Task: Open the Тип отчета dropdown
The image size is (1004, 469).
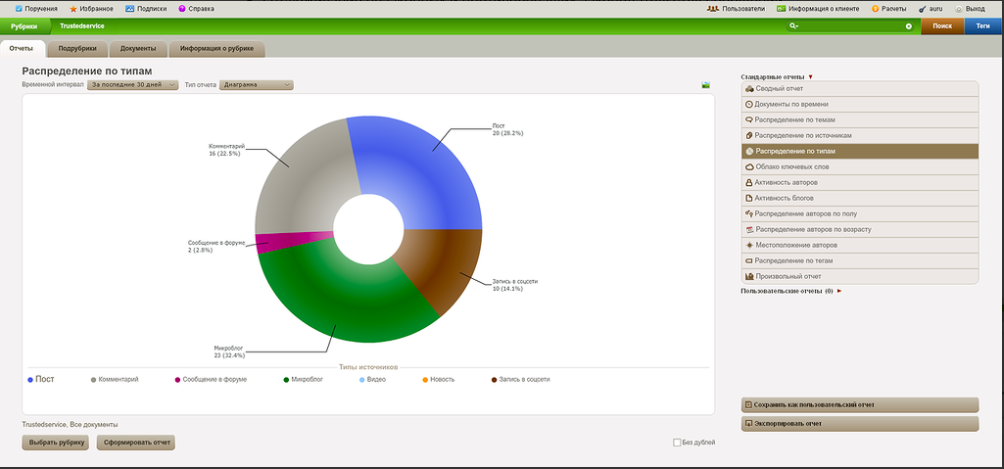Action: tap(256, 85)
